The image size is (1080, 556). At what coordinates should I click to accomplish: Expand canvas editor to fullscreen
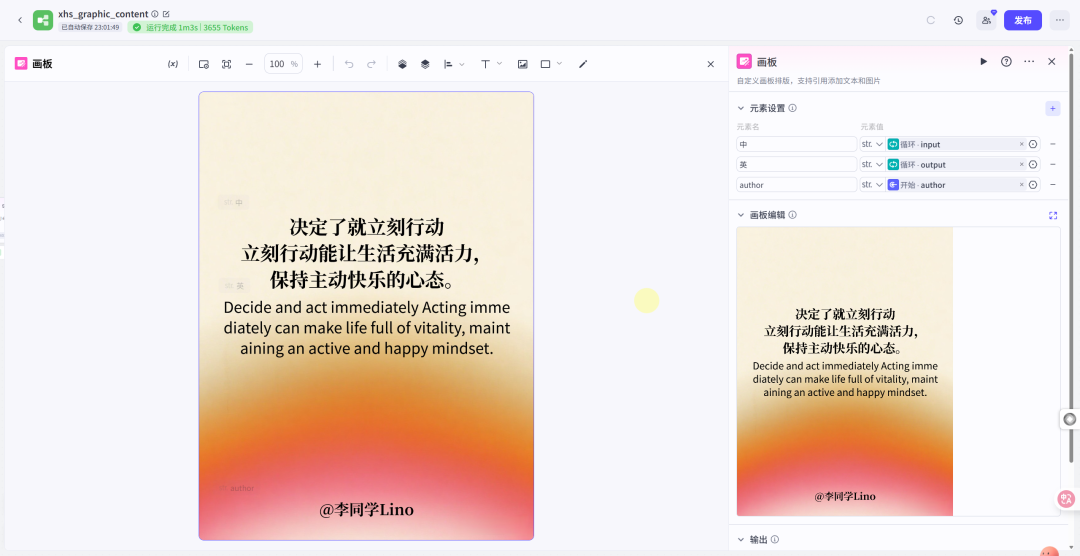(x=1052, y=215)
